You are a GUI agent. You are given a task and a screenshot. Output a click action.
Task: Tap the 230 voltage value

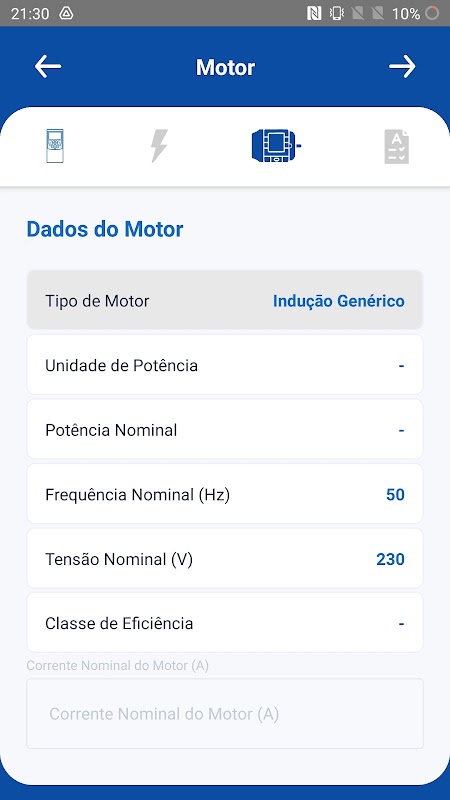(391, 559)
